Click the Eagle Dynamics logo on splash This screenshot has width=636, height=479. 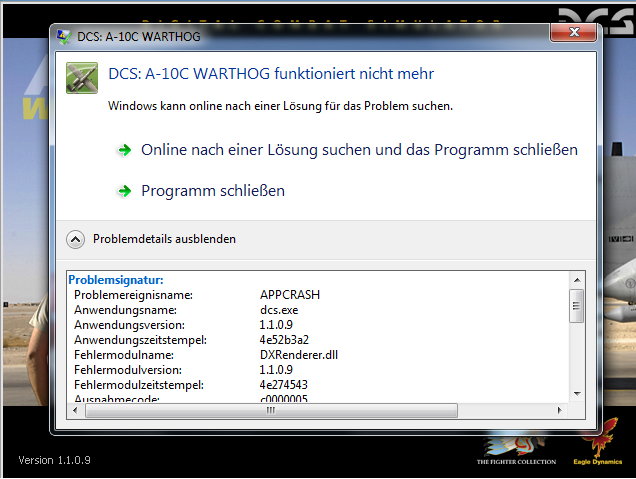597,442
